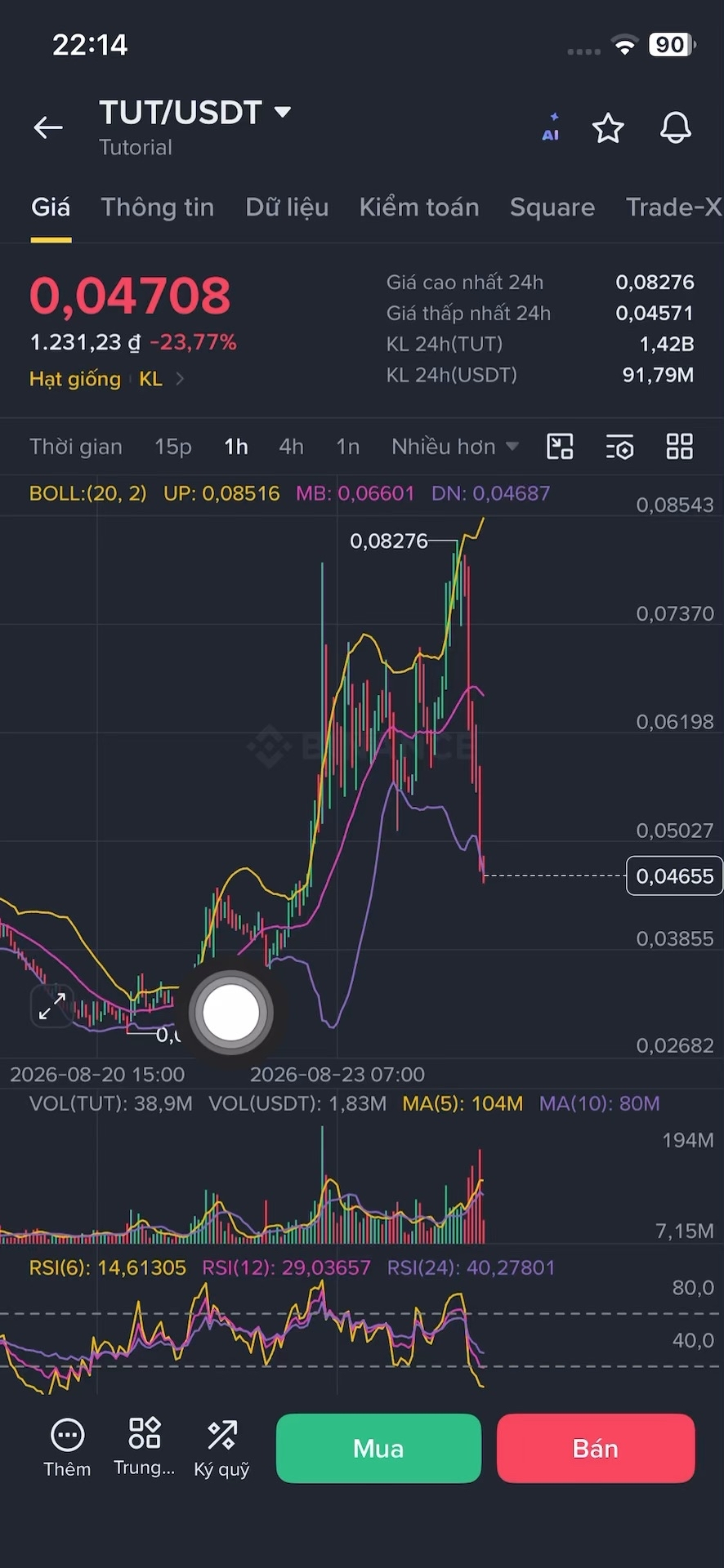Tap the 24h volume value 1,42B

667,344
